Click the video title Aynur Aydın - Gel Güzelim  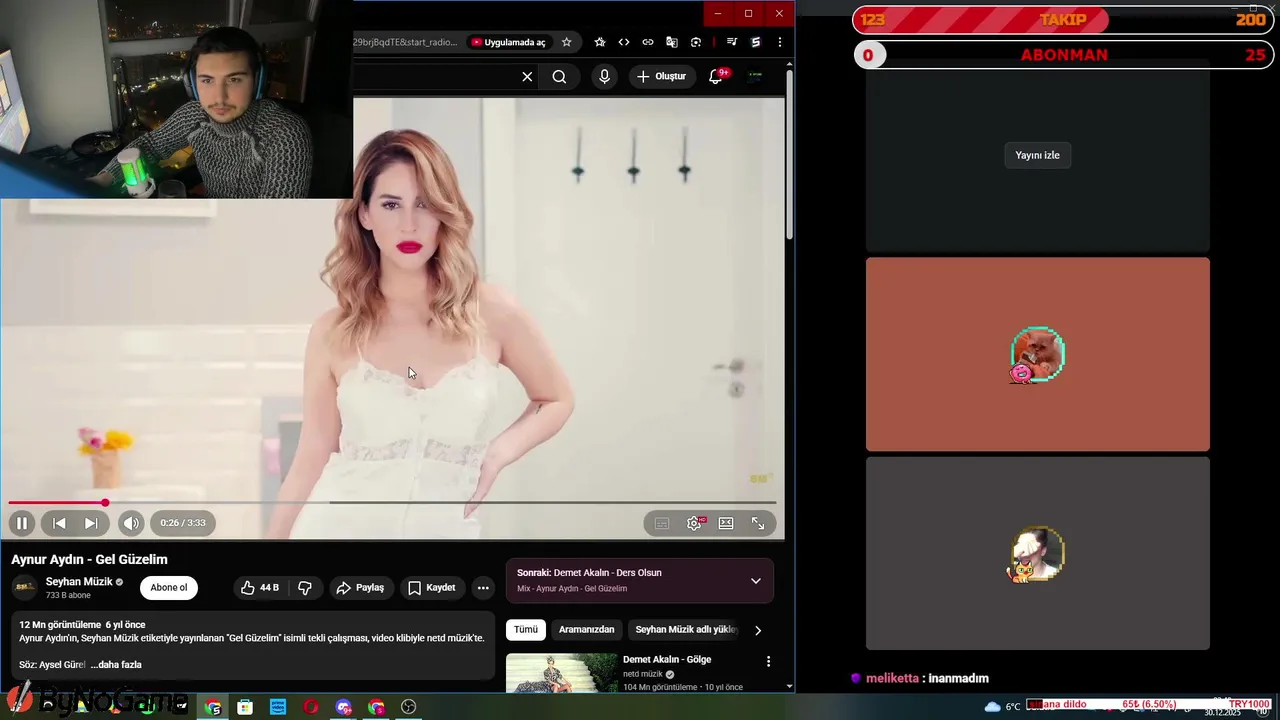(90, 560)
